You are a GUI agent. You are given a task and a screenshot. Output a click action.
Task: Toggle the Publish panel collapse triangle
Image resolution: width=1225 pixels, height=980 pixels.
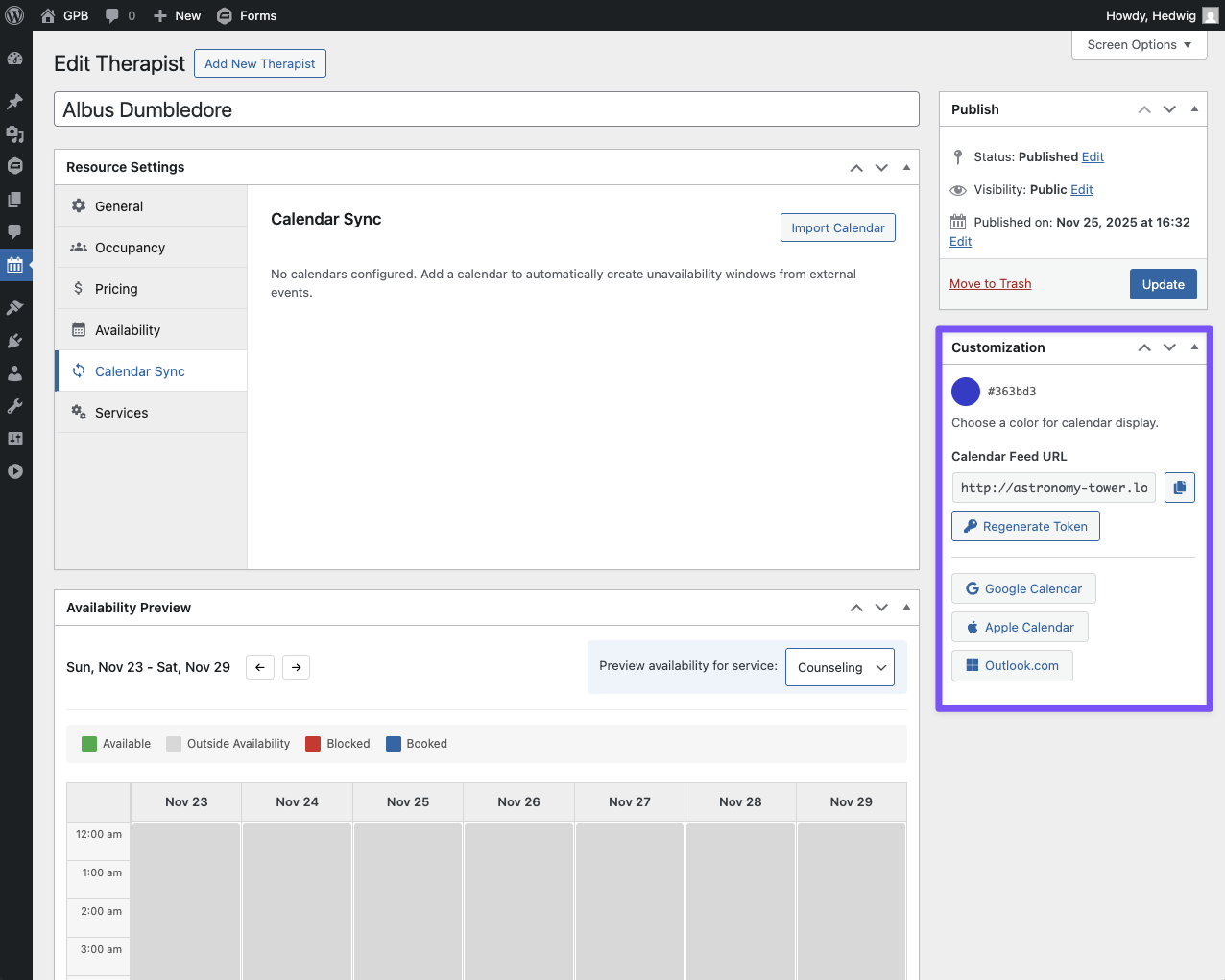pos(1194,109)
